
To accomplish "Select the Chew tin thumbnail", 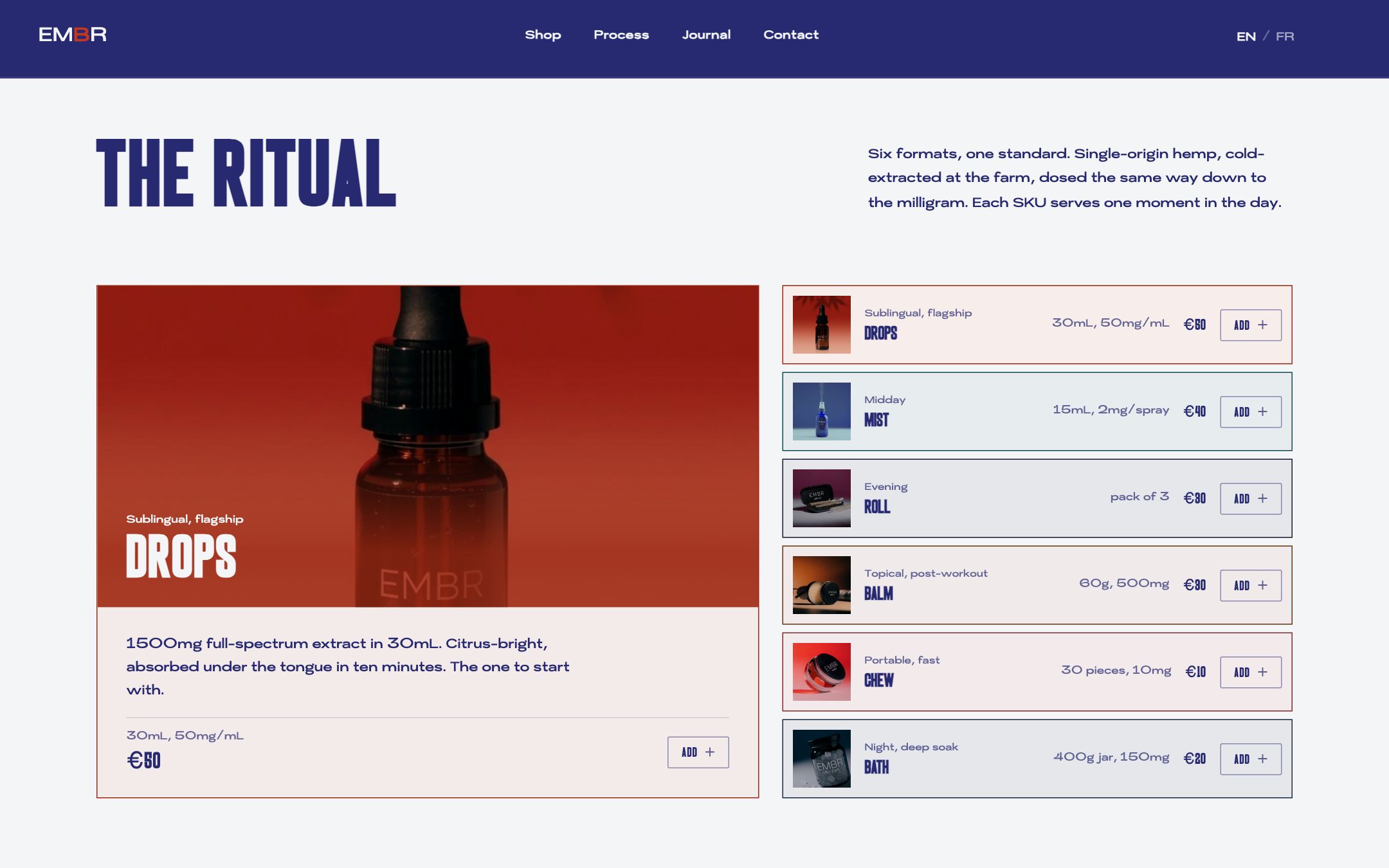I will [x=821, y=672].
